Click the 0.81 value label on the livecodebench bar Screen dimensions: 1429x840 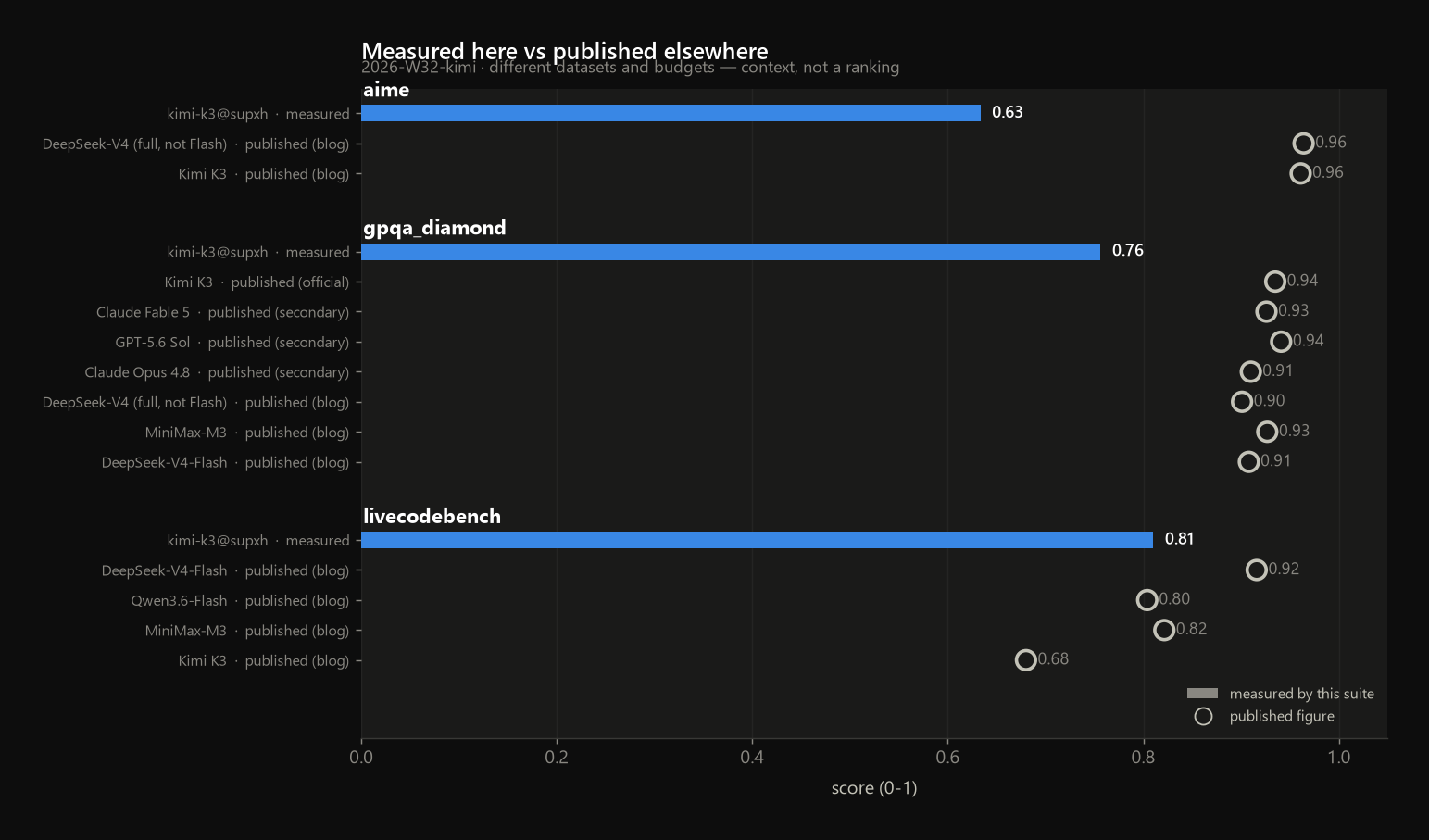pos(1180,539)
